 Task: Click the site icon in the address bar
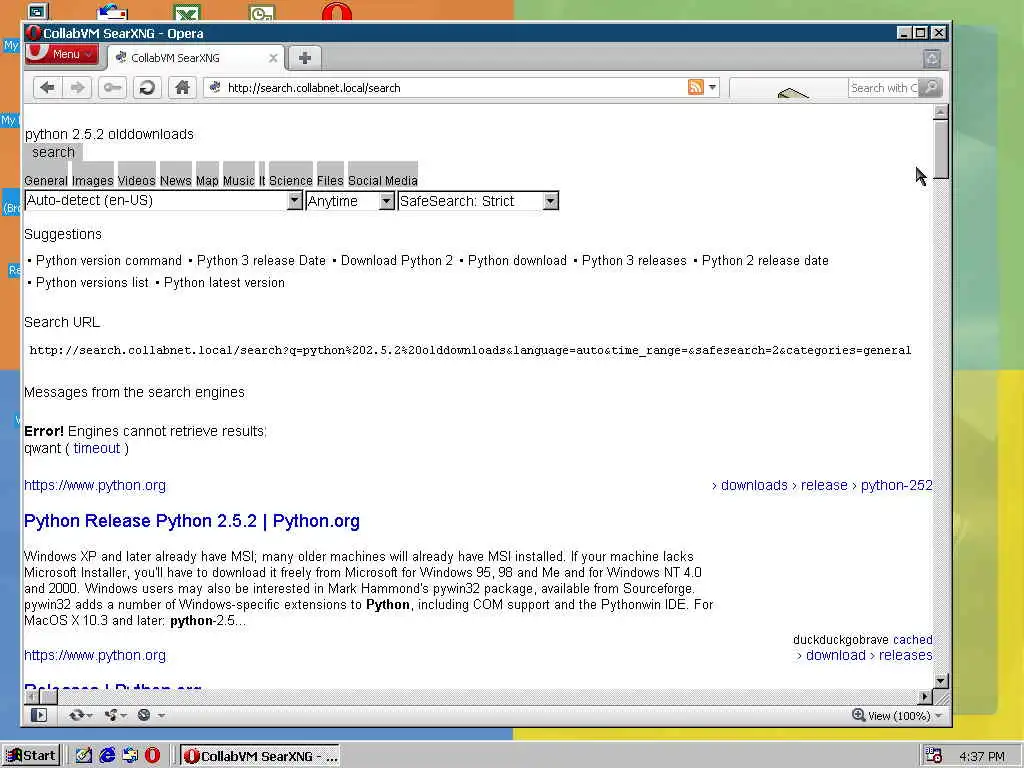(x=215, y=87)
